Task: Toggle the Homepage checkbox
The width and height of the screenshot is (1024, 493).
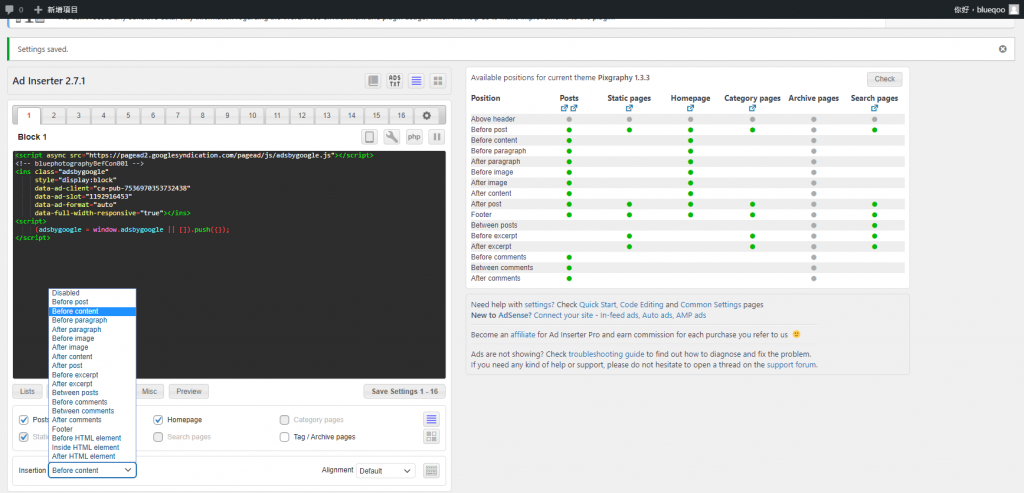Action: pyautogui.click(x=159, y=420)
